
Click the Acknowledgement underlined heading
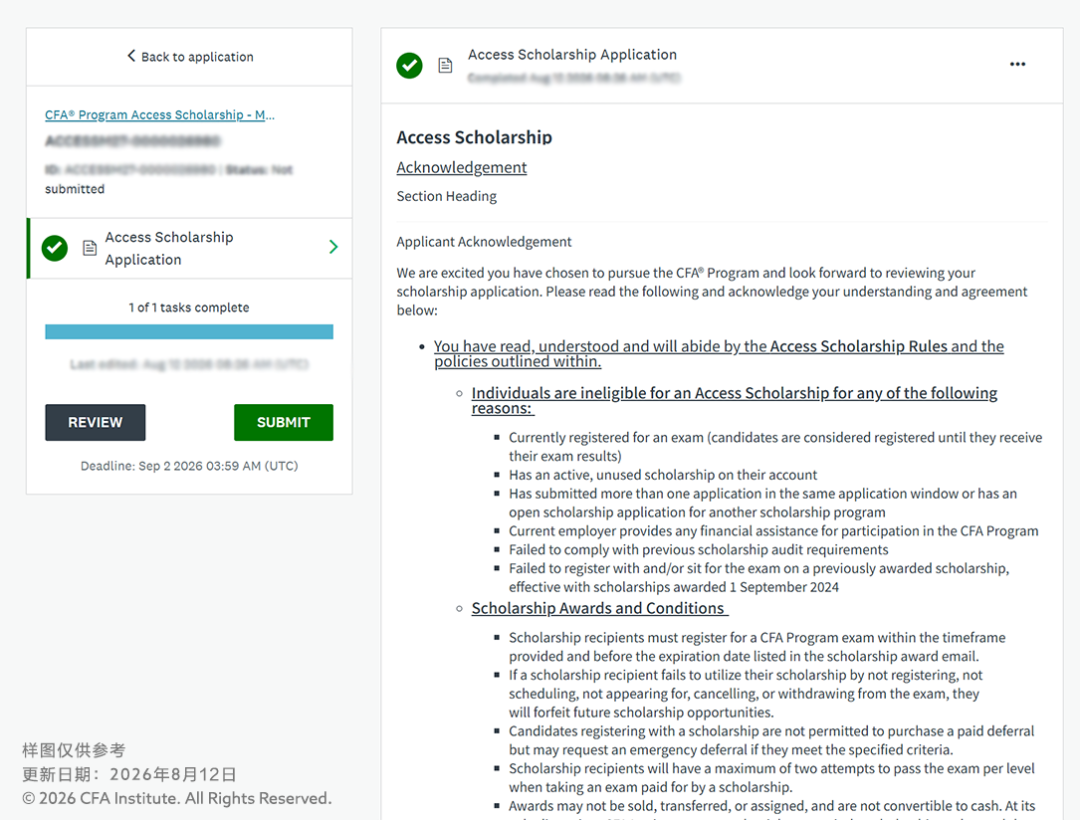coord(461,167)
